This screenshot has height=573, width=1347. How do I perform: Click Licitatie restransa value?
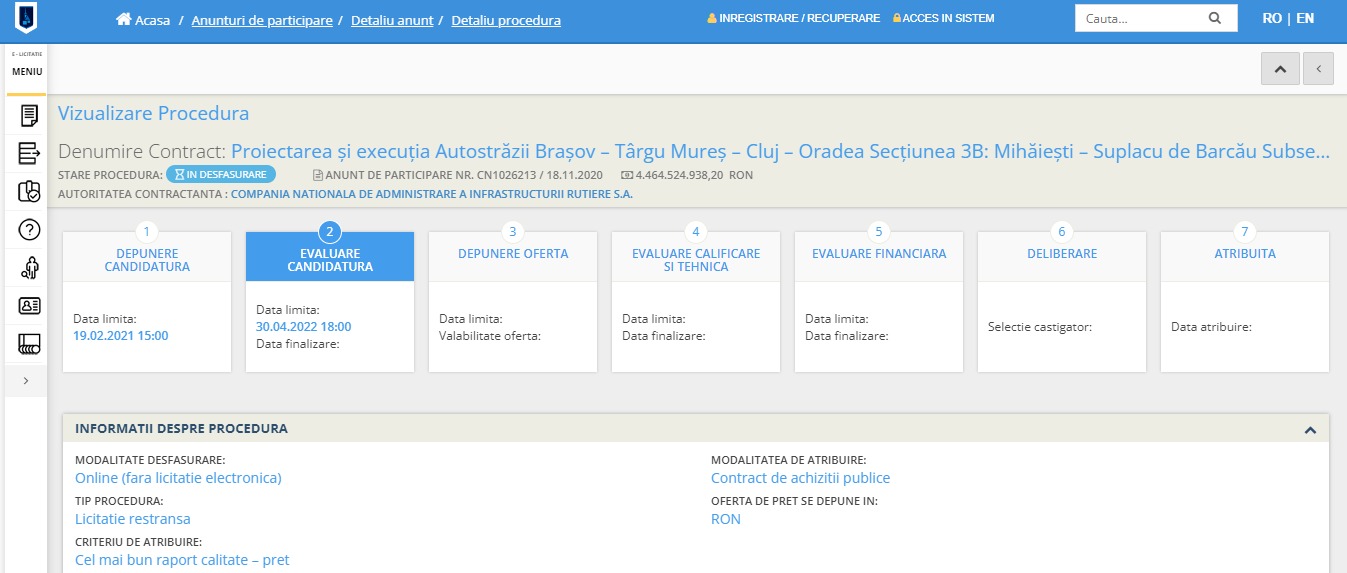click(133, 519)
